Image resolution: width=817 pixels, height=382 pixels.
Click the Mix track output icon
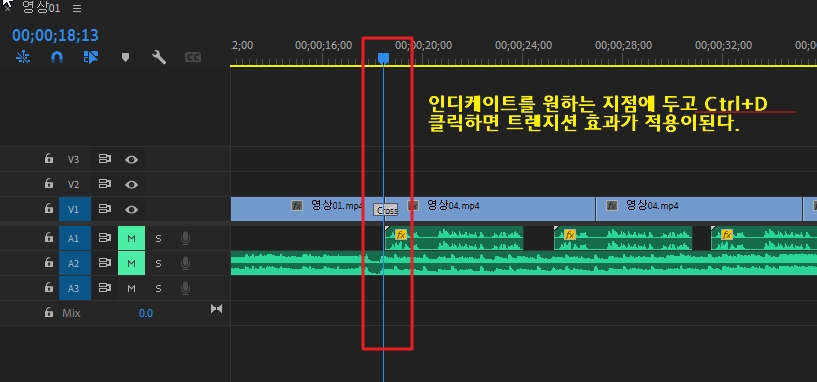[x=216, y=309]
